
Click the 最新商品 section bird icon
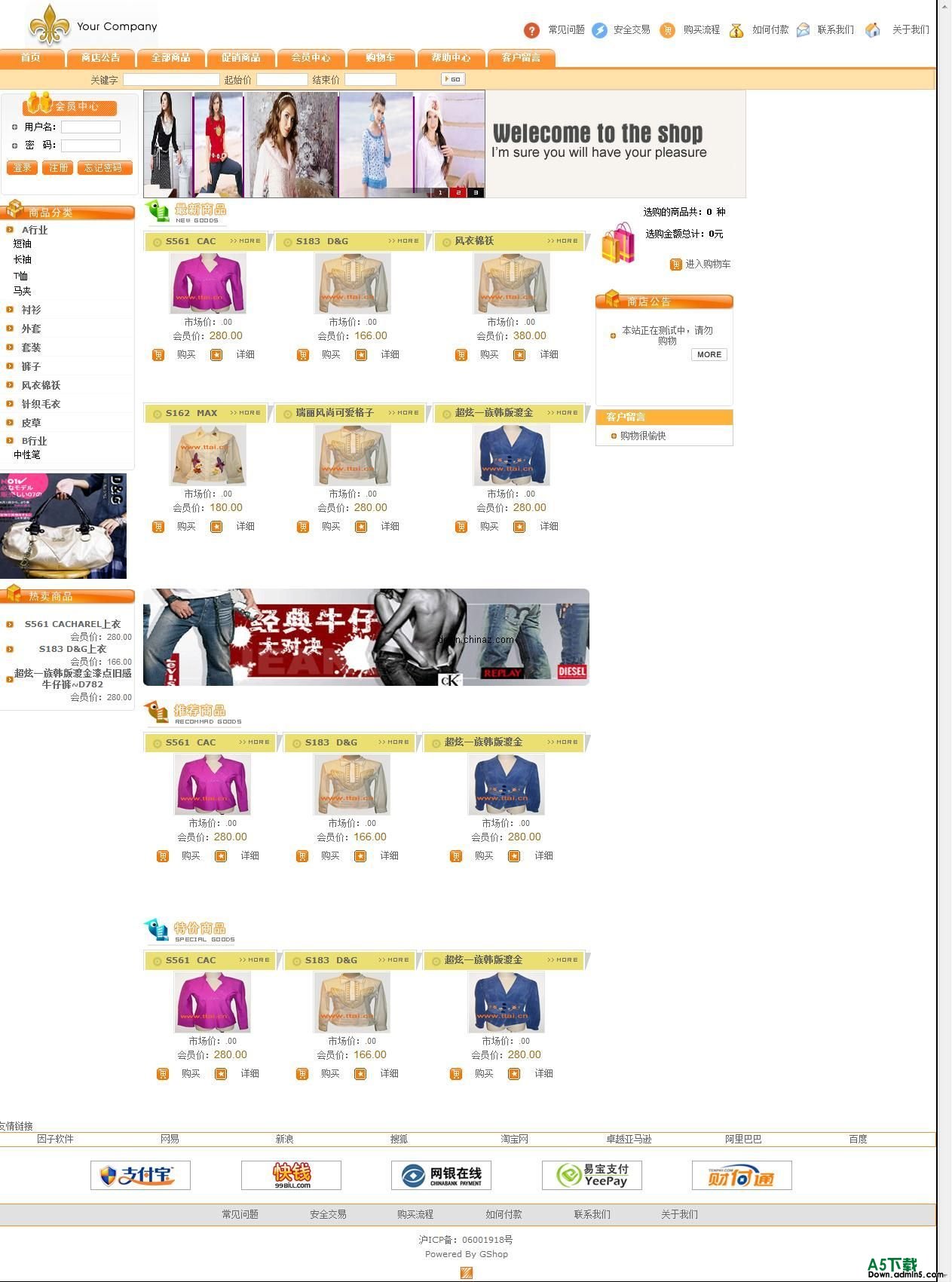(x=158, y=212)
